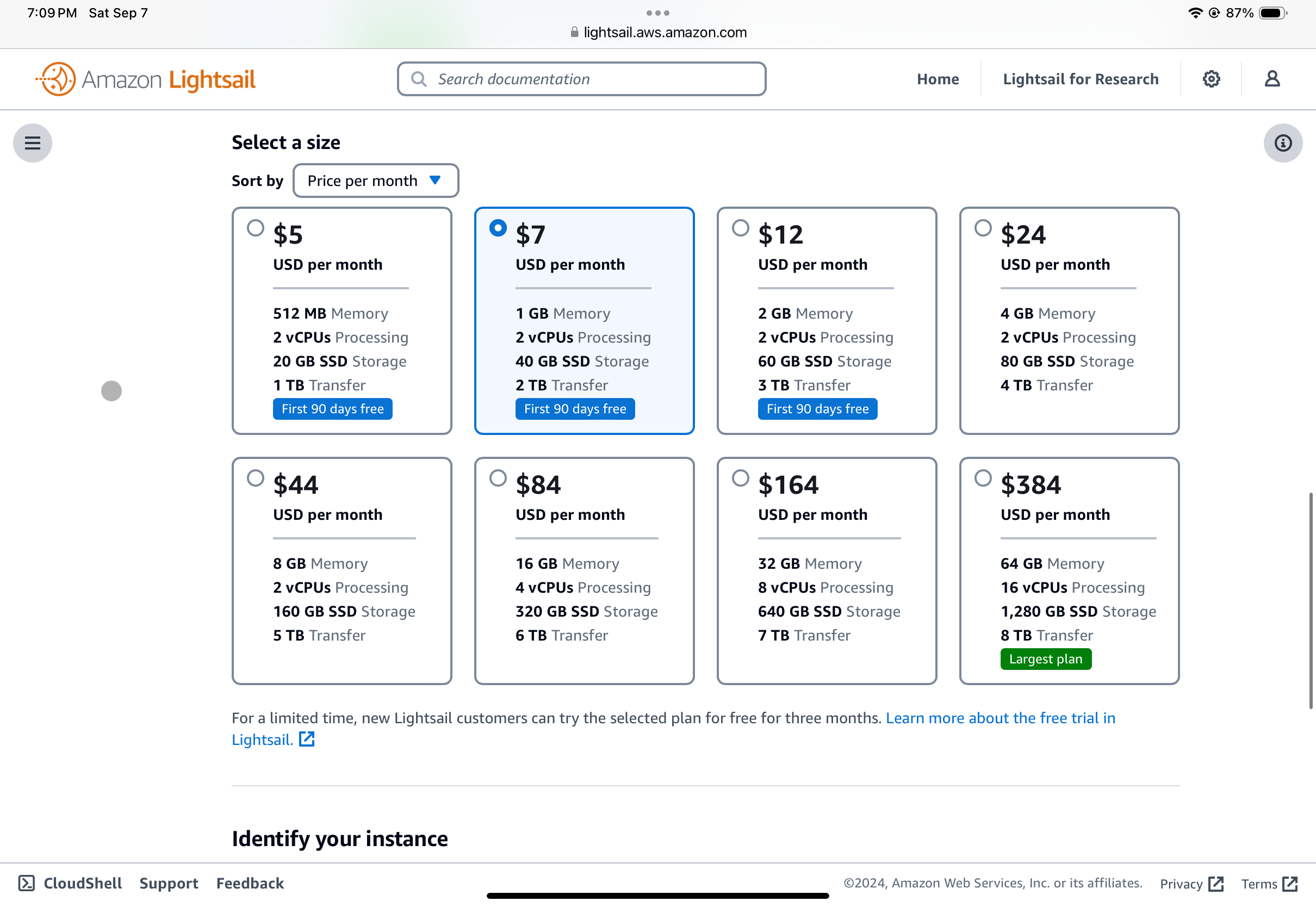The width and height of the screenshot is (1316, 907).
Task: Tap the lightsail.aws.amazon.com URL
Action: point(665,33)
